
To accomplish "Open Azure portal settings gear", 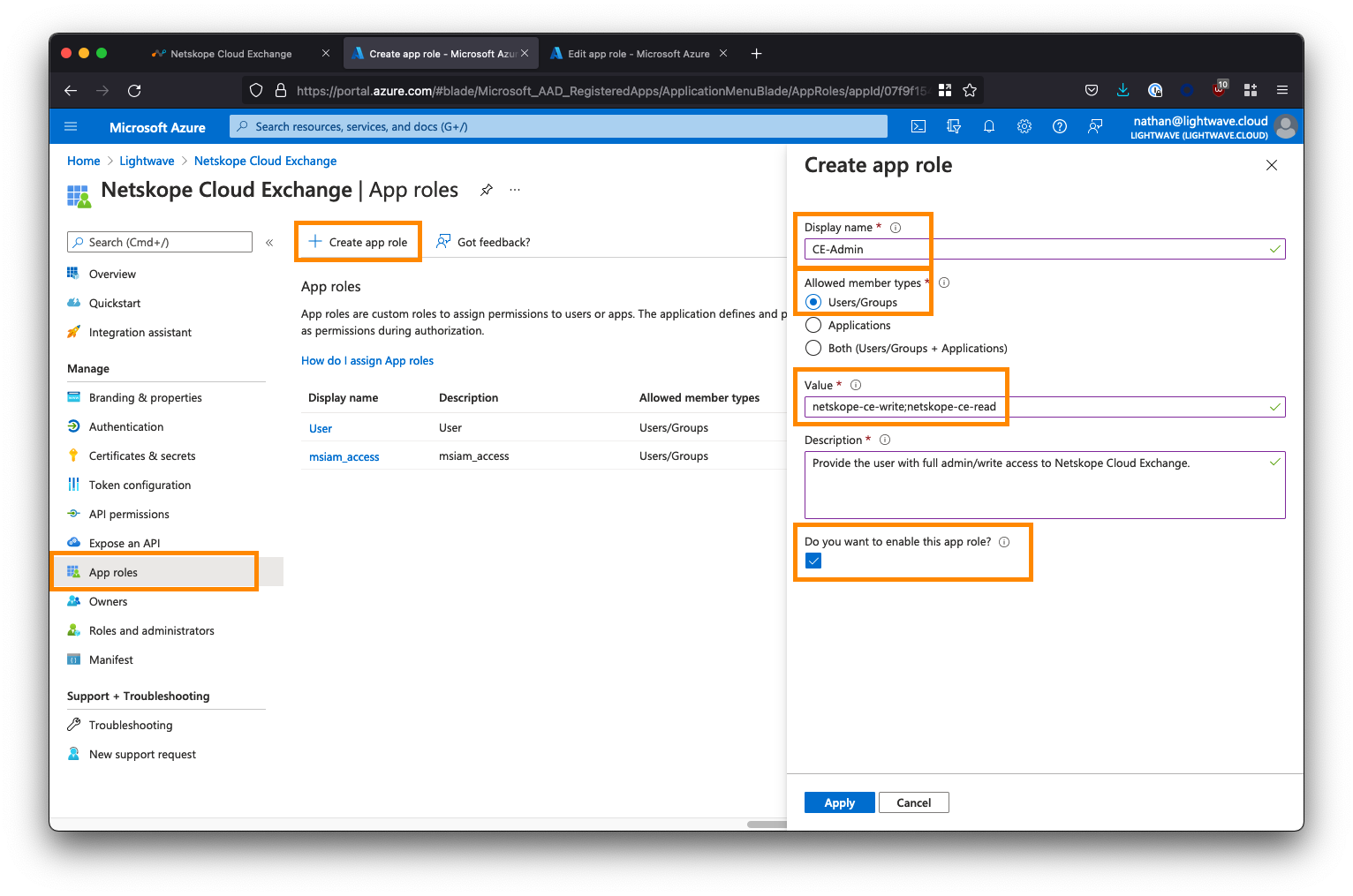I will tap(1024, 126).
